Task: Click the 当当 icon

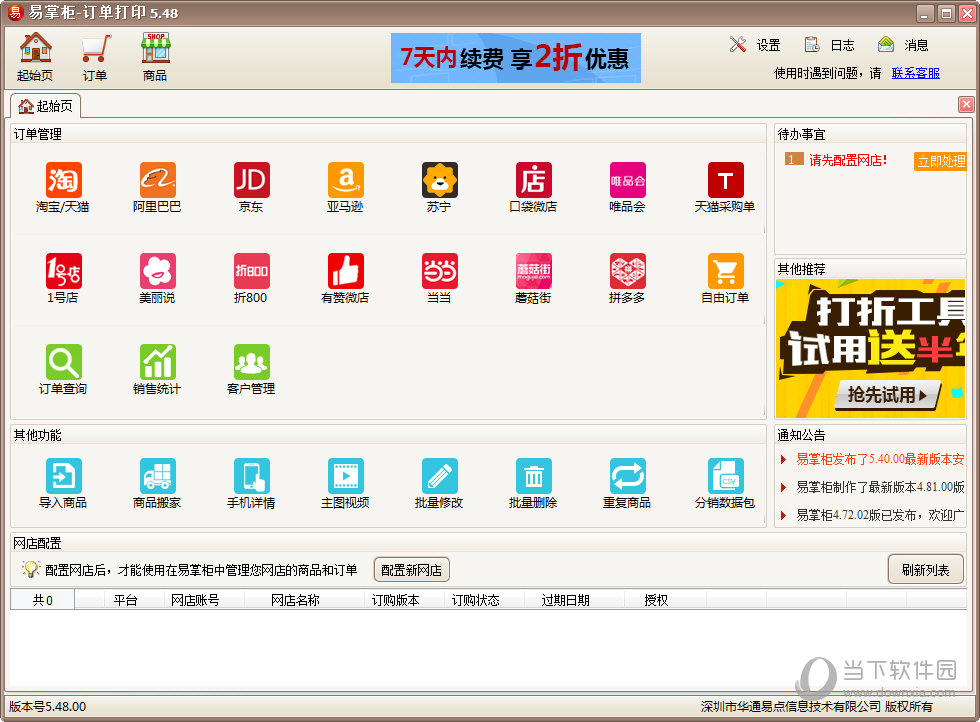Action: click(x=439, y=271)
